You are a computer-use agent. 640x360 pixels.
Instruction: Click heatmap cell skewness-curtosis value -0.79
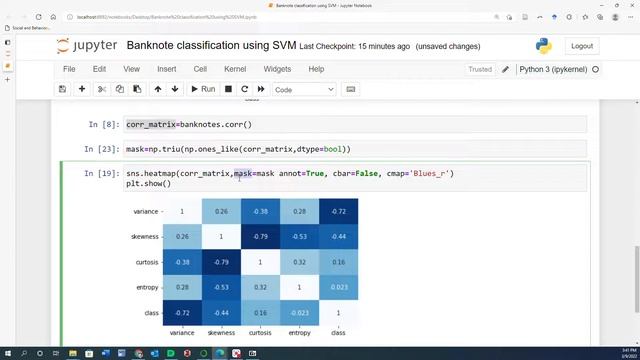(x=260, y=237)
